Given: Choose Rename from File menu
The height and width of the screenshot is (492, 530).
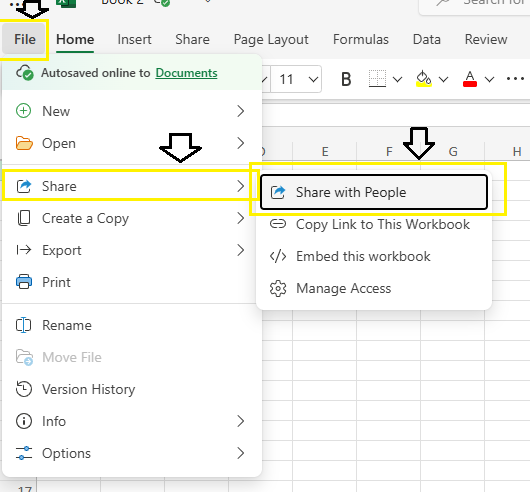Looking at the screenshot, I should (132, 325).
